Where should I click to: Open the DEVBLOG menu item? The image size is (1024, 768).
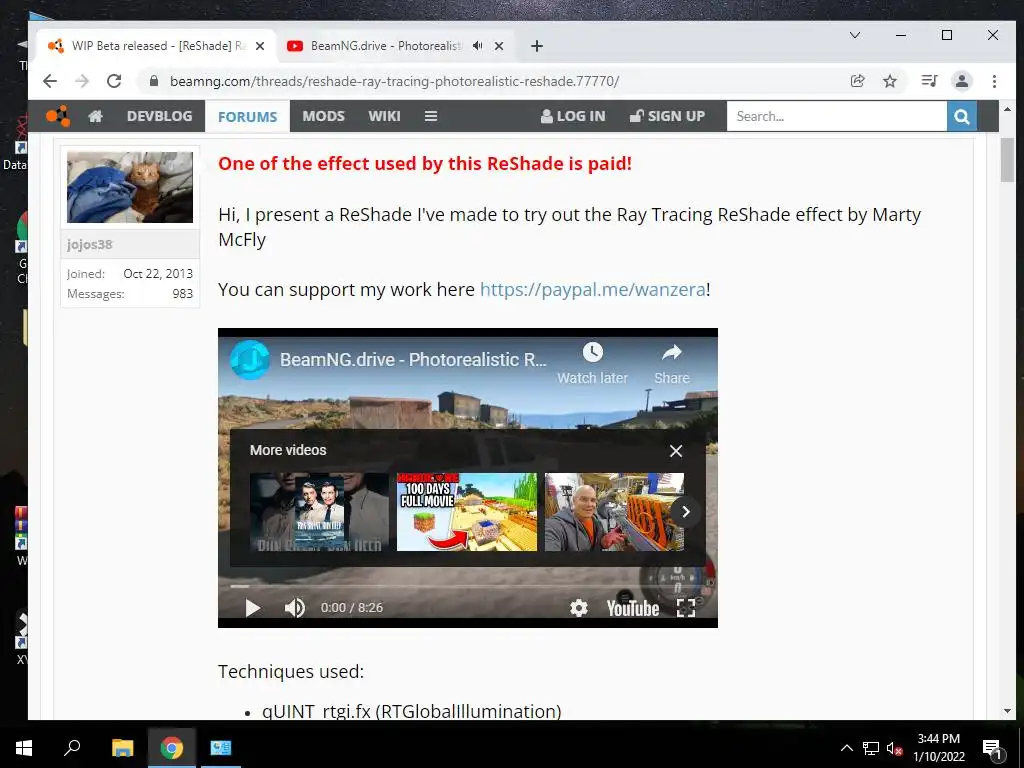[159, 116]
